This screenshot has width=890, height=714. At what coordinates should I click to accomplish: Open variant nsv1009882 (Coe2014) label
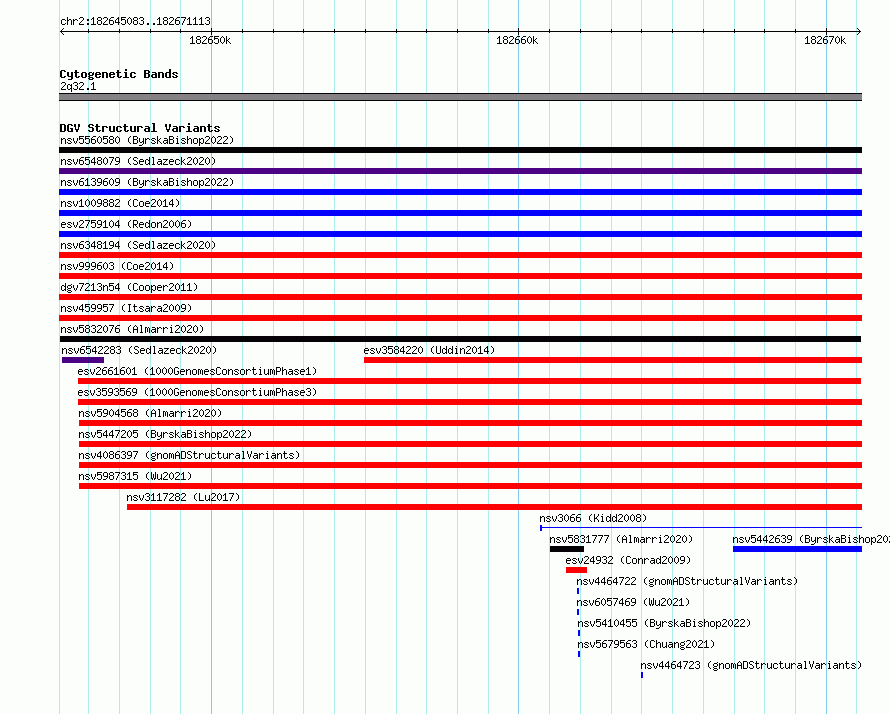(120, 203)
